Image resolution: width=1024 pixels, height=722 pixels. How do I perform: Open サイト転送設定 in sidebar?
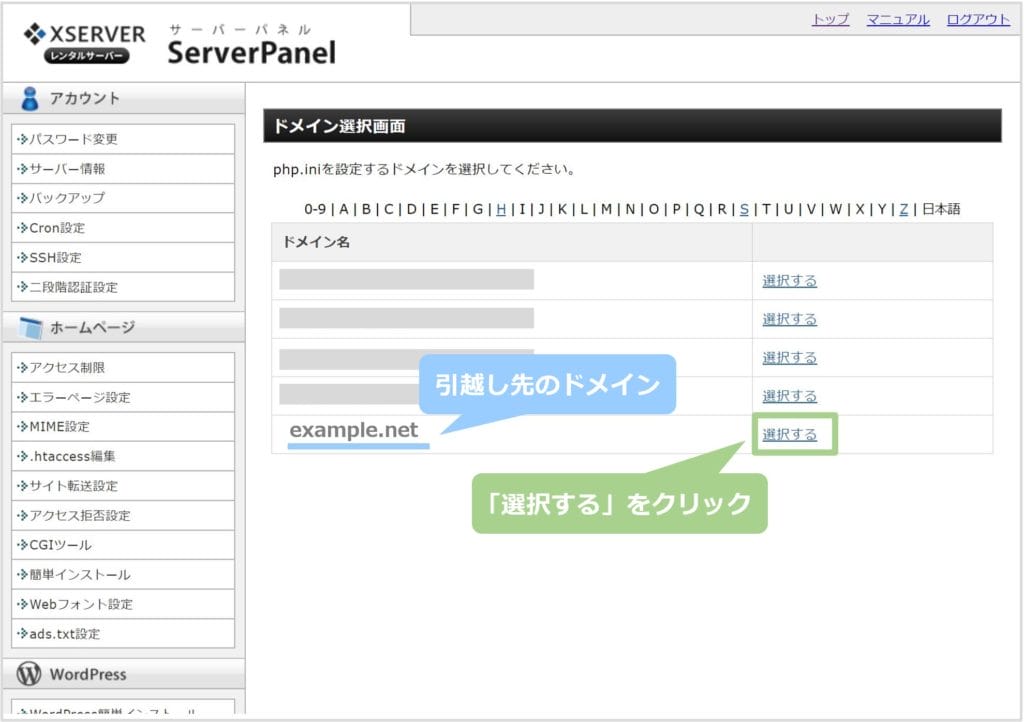(123, 486)
